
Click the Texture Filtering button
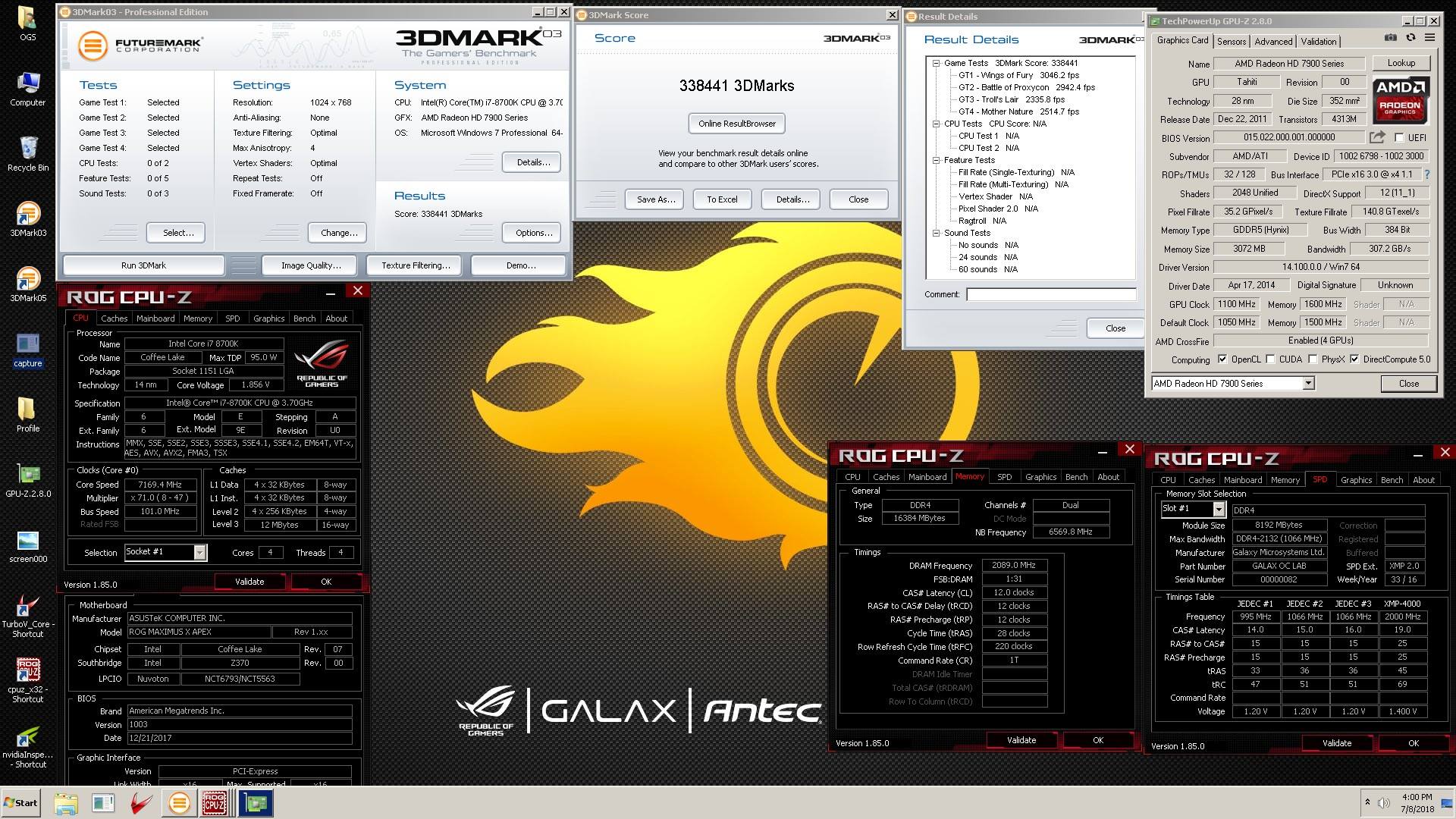(x=416, y=265)
